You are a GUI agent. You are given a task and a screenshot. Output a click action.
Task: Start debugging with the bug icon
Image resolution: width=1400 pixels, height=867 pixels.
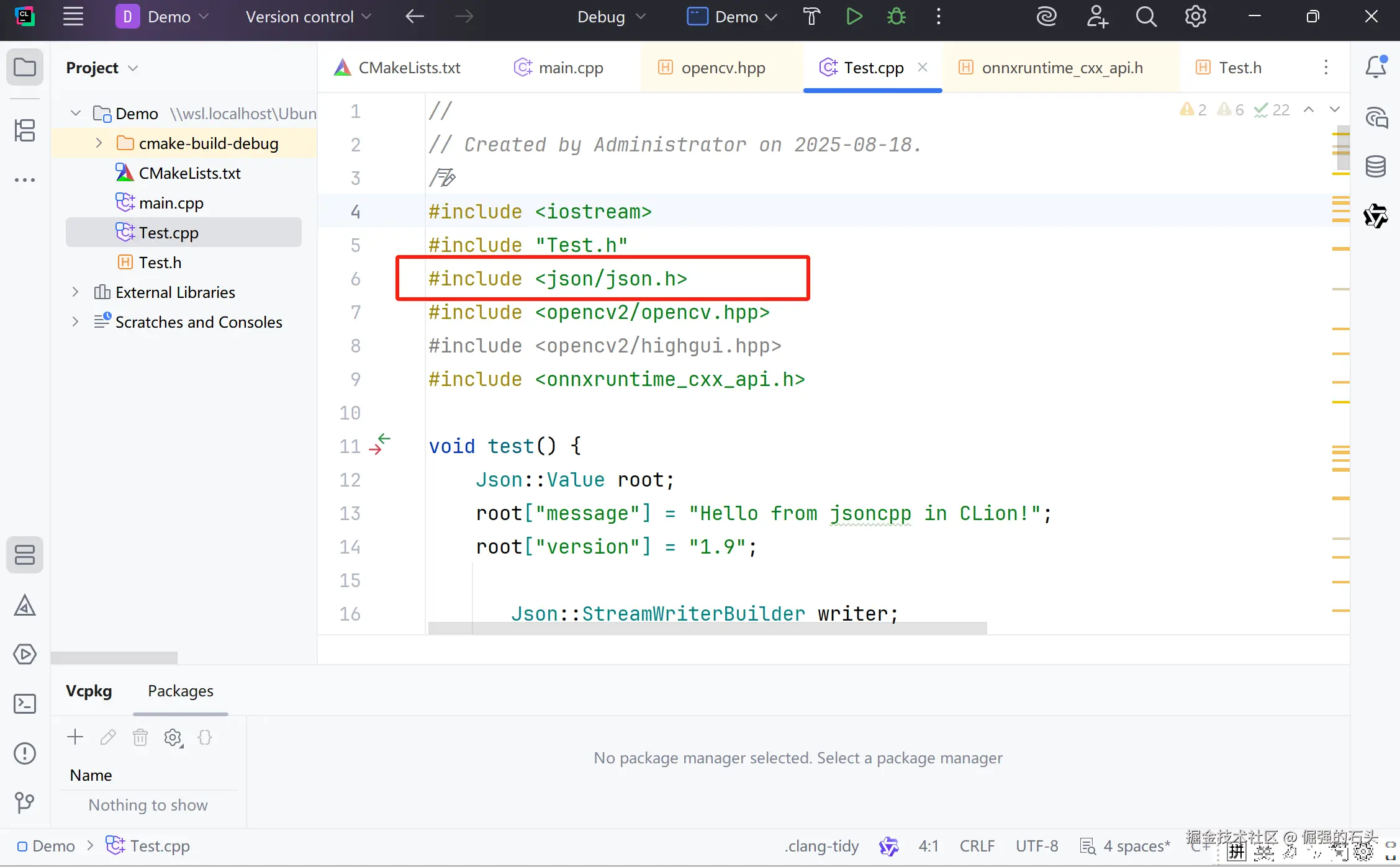click(896, 17)
